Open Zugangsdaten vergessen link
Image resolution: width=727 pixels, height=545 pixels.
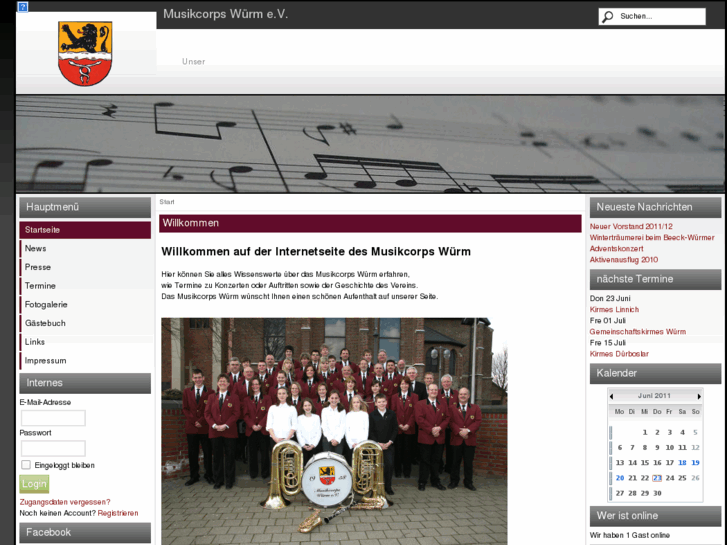(65, 502)
